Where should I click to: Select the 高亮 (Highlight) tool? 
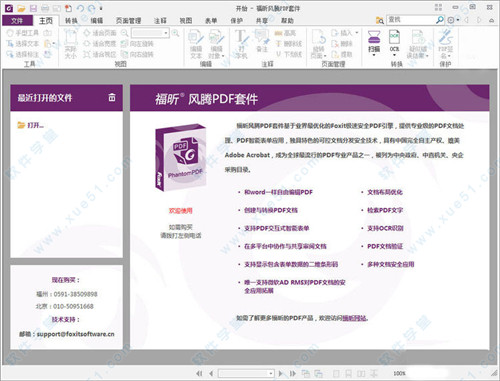(286, 33)
